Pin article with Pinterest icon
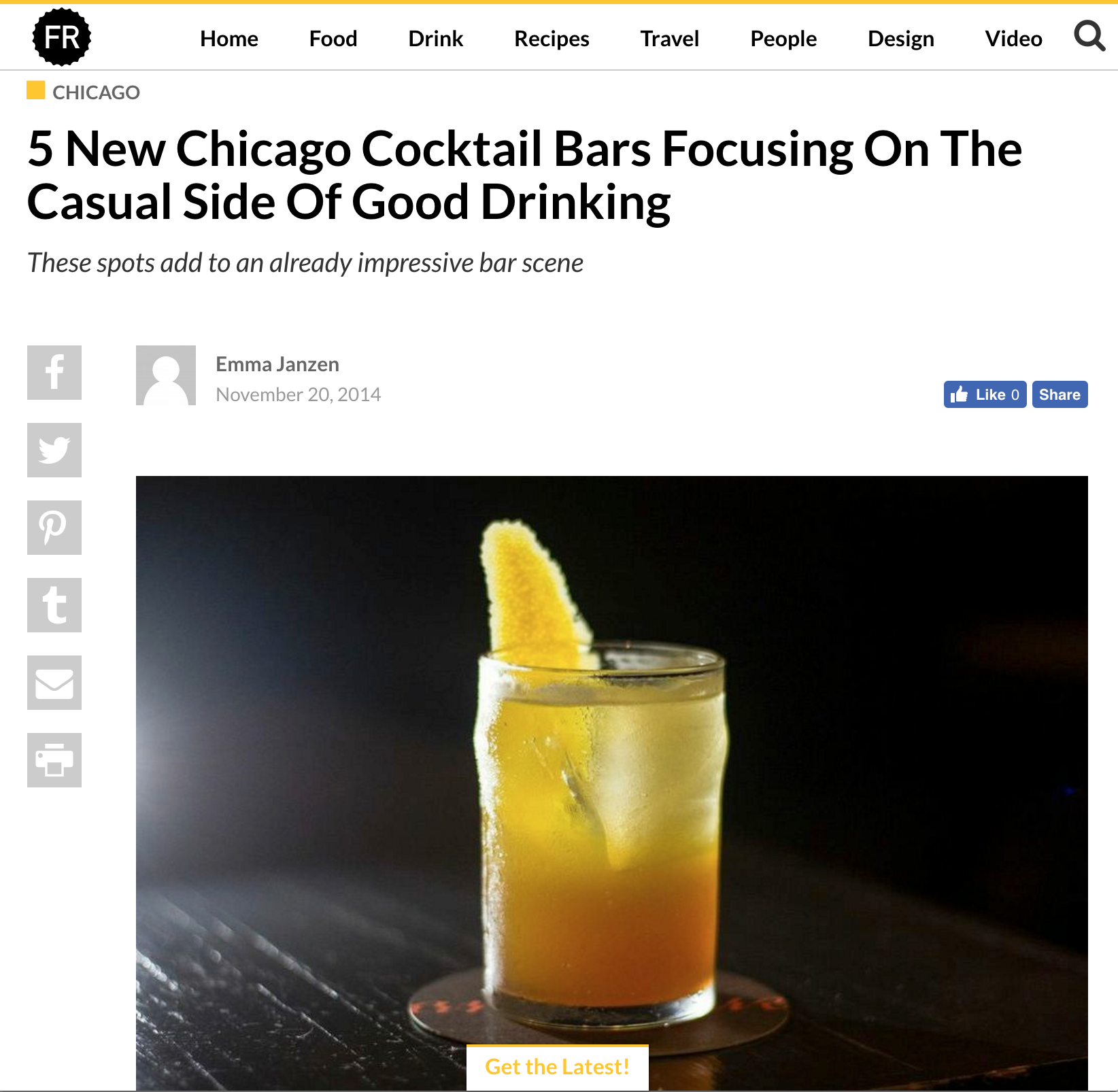This screenshot has height=1092, width=1118. 54,528
